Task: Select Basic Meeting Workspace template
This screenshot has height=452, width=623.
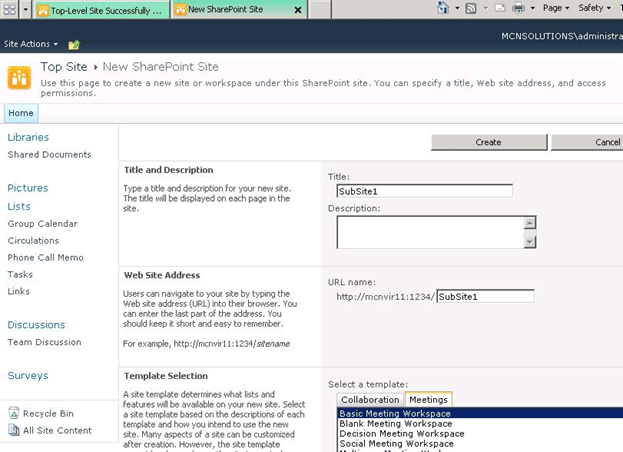Action: point(480,413)
